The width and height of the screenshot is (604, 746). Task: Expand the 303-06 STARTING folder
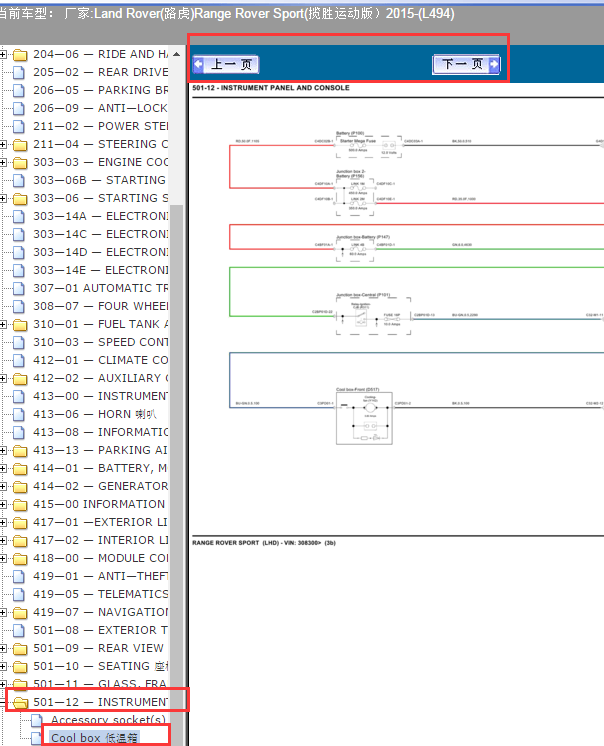click(x=3, y=198)
